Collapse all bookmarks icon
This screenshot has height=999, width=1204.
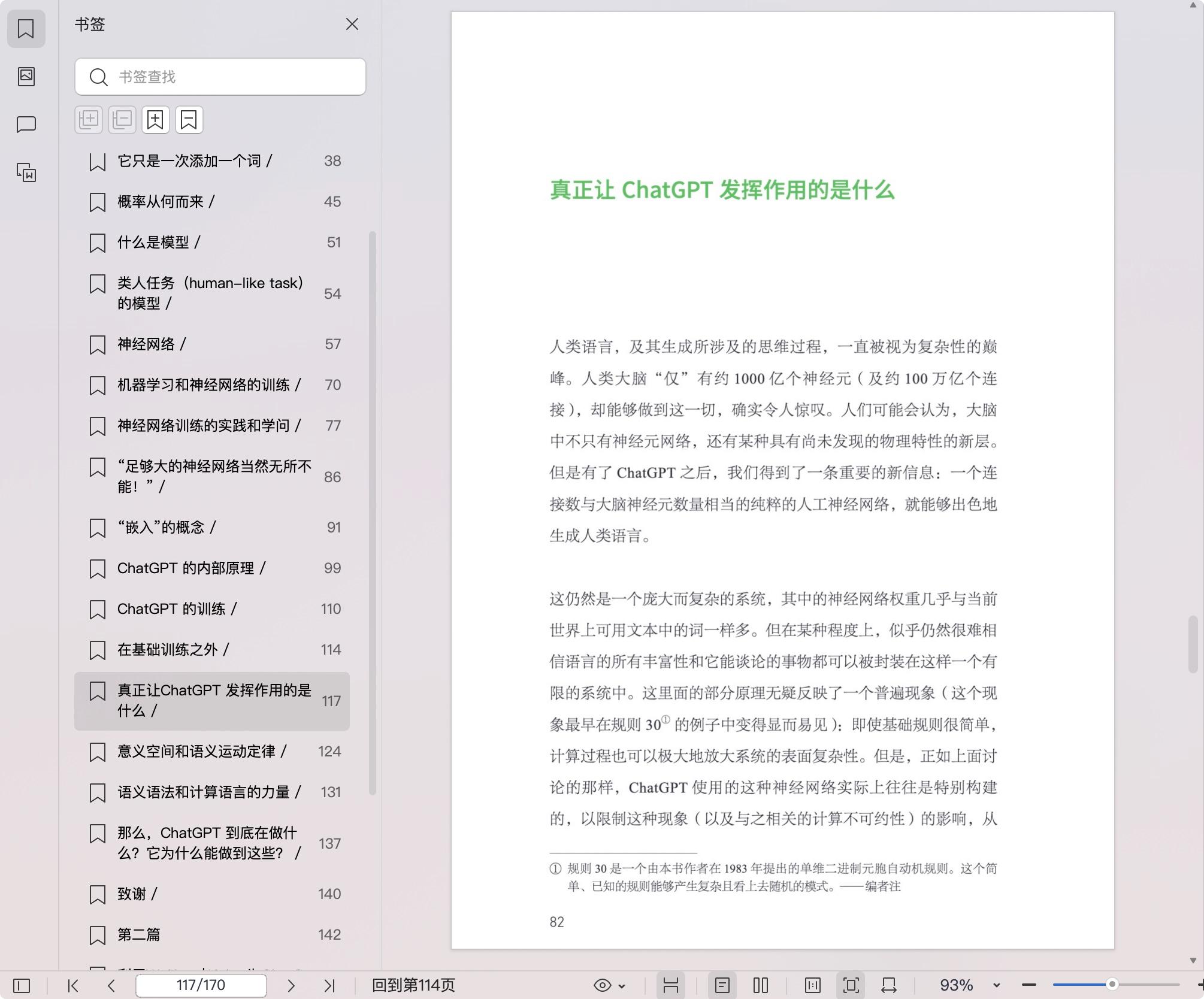[x=122, y=120]
